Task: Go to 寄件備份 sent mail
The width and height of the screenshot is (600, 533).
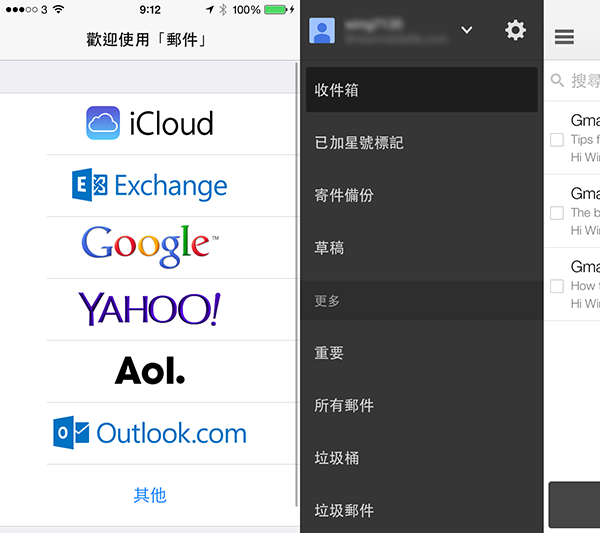Action: coord(421,195)
